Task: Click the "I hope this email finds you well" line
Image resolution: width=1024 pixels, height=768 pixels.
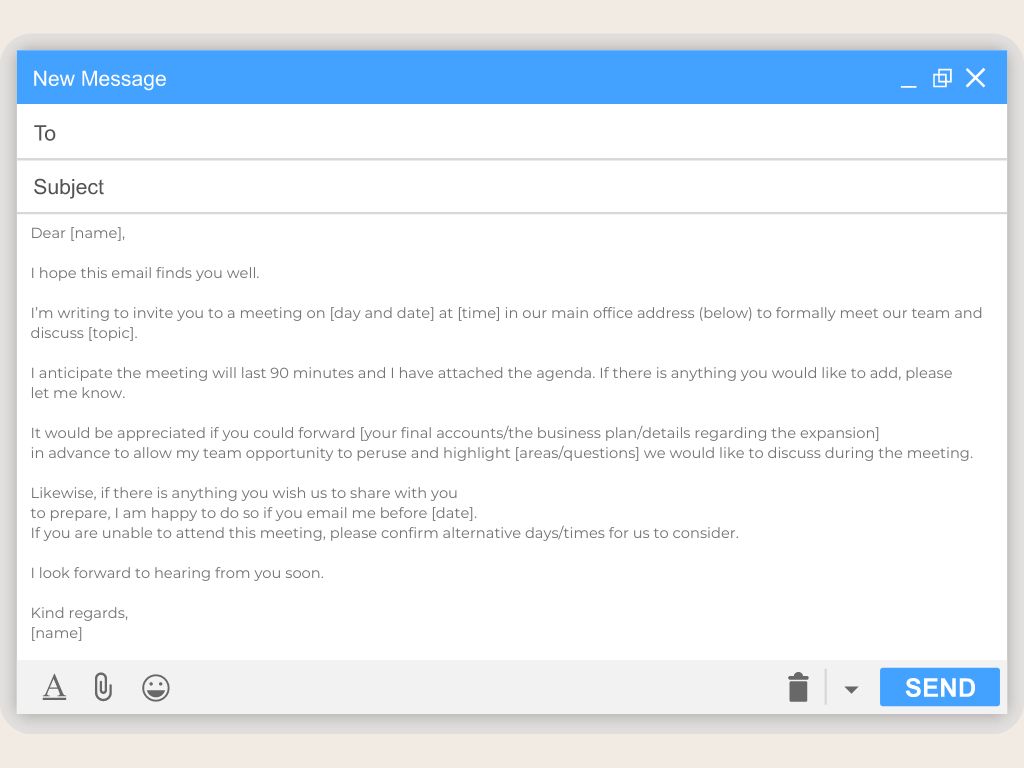Action: (145, 273)
